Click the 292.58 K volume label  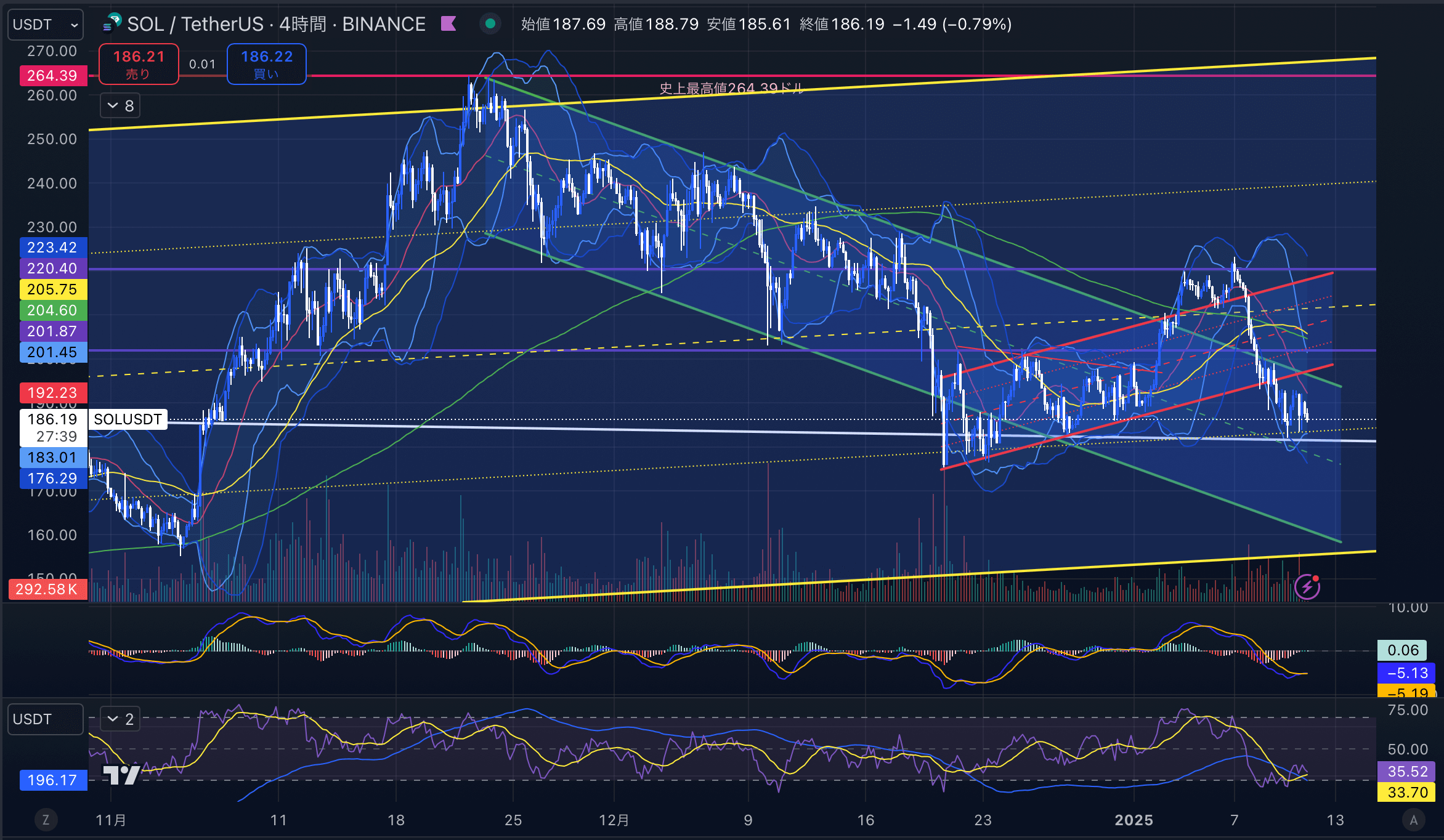tap(47, 589)
